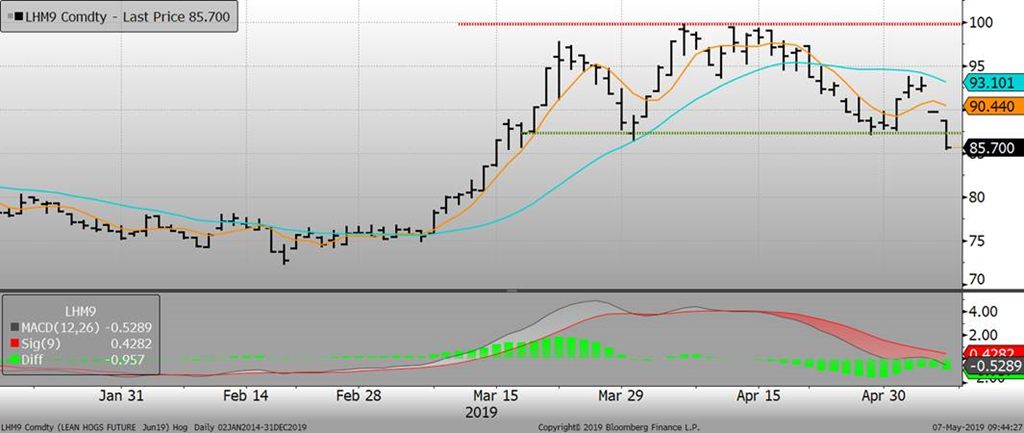
Task: Click the black 85.700 last price tag
Action: [x=989, y=148]
